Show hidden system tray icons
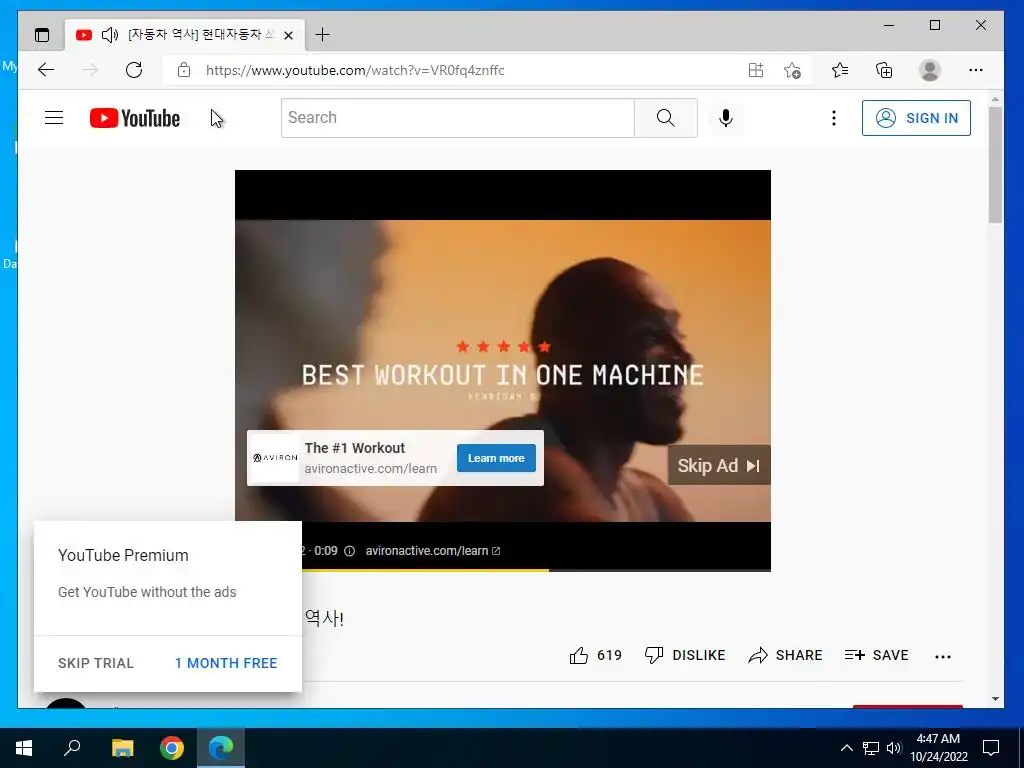The height and width of the screenshot is (768, 1024). [846, 748]
